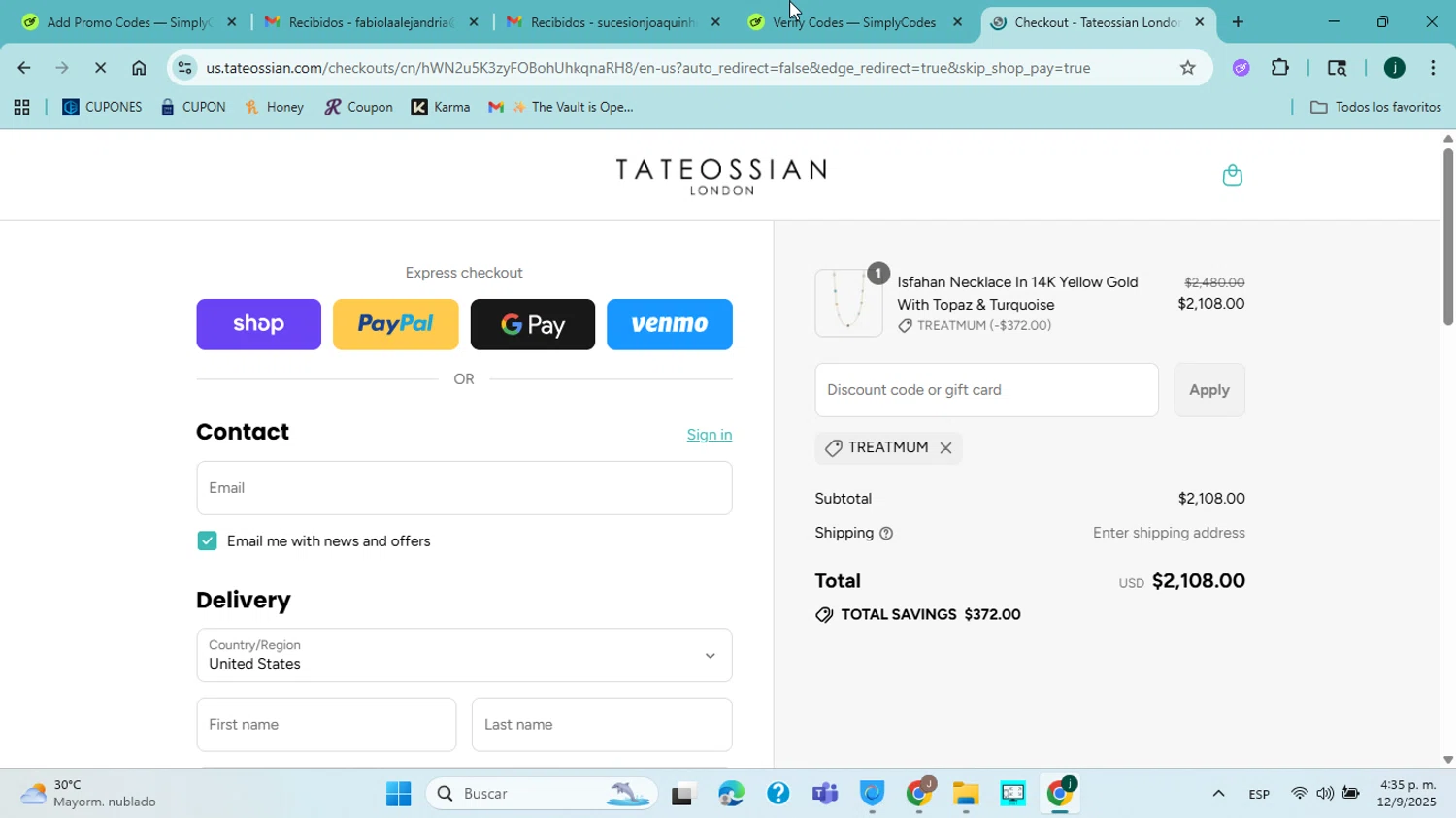Switch to Recibidos sucesionjoaquin Gmail tab

click(612, 22)
